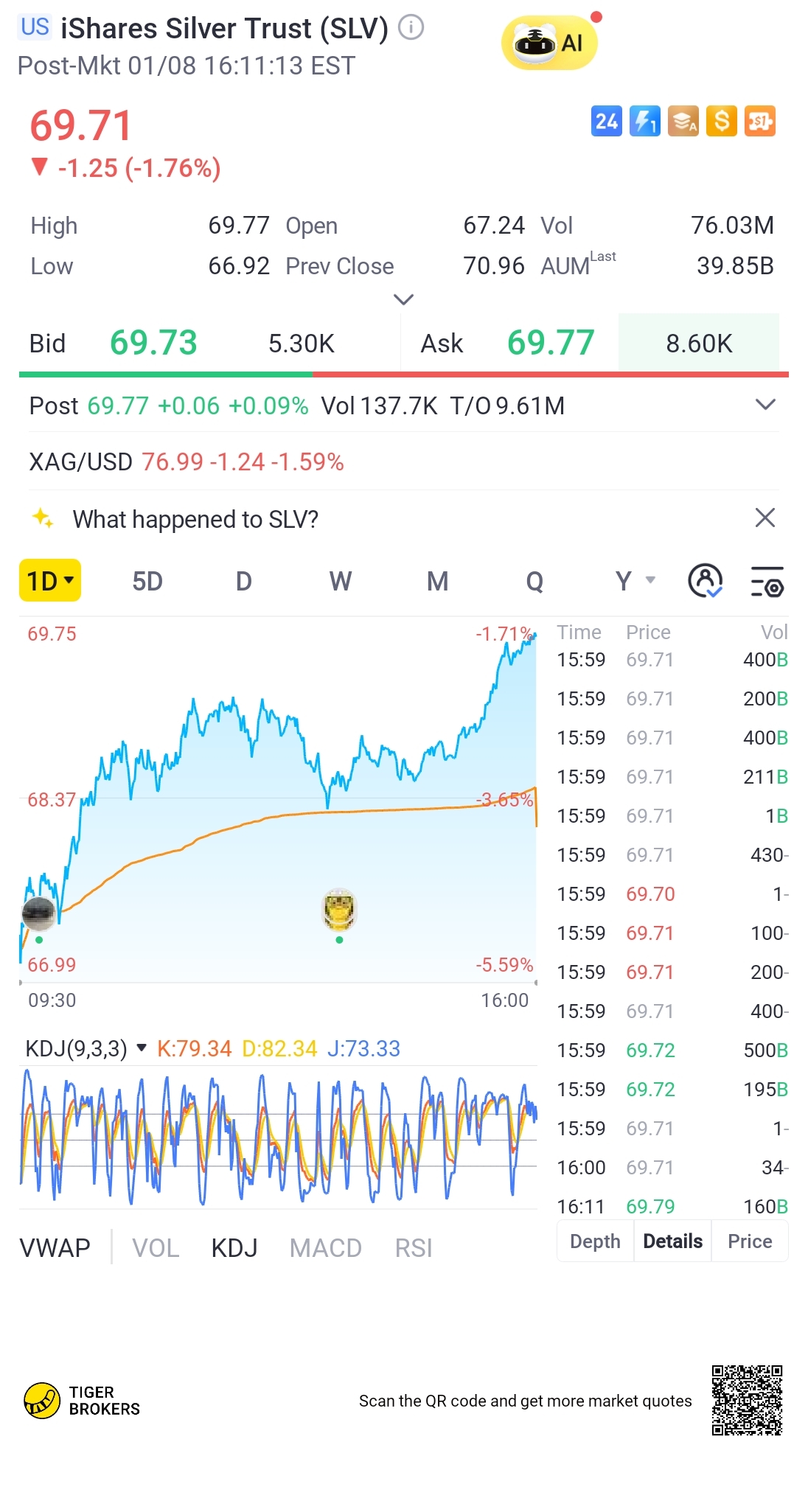Click the blue 24-hour trading badge
The image size is (808, 1512).
click(x=606, y=122)
